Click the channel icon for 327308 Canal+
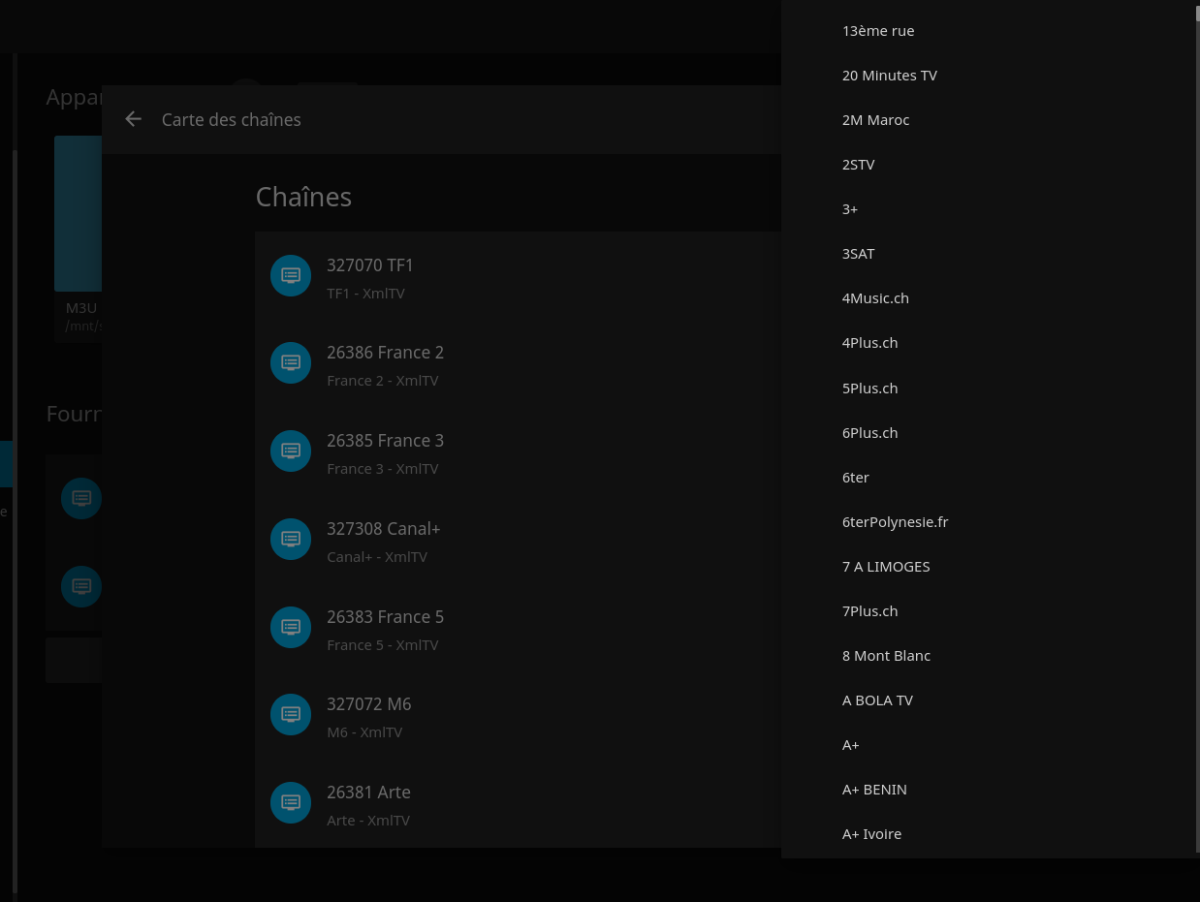Viewport: 1200px width, 902px height. click(291, 539)
